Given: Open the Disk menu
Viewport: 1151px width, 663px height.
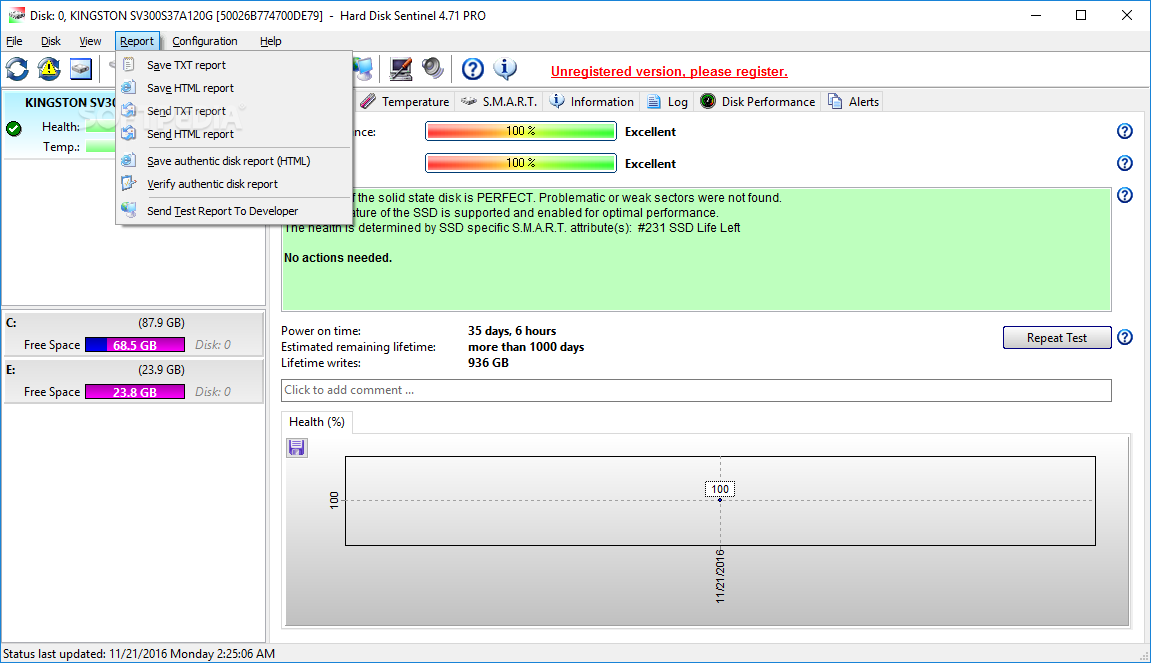Looking at the screenshot, I should coord(51,41).
